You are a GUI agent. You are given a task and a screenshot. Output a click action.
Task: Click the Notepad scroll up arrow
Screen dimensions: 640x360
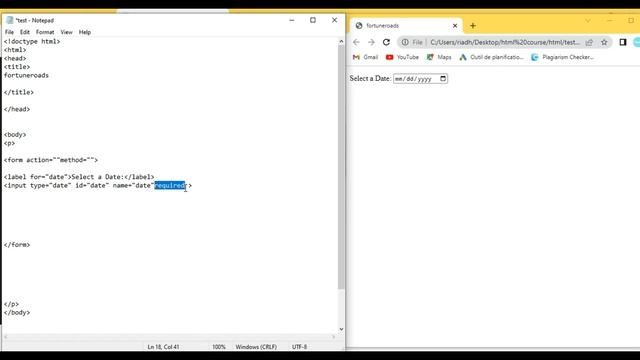pyautogui.click(x=341, y=41)
